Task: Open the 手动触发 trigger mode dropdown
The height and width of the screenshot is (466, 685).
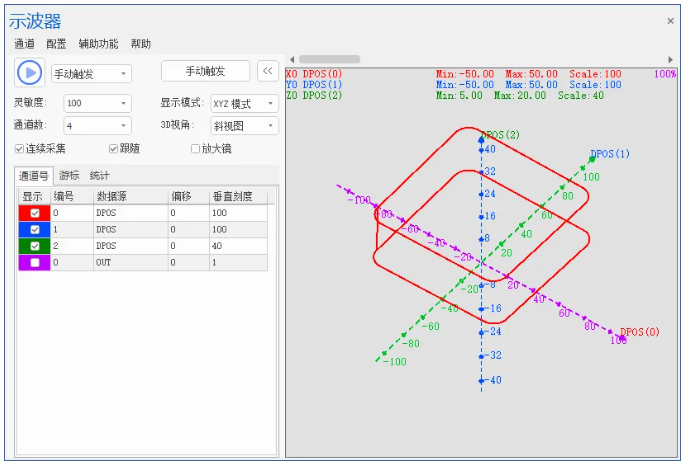Action: [91, 74]
